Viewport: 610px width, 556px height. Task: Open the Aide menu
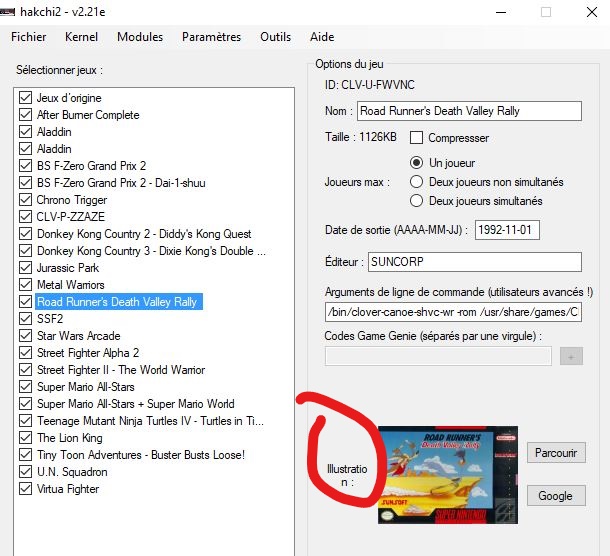click(322, 37)
